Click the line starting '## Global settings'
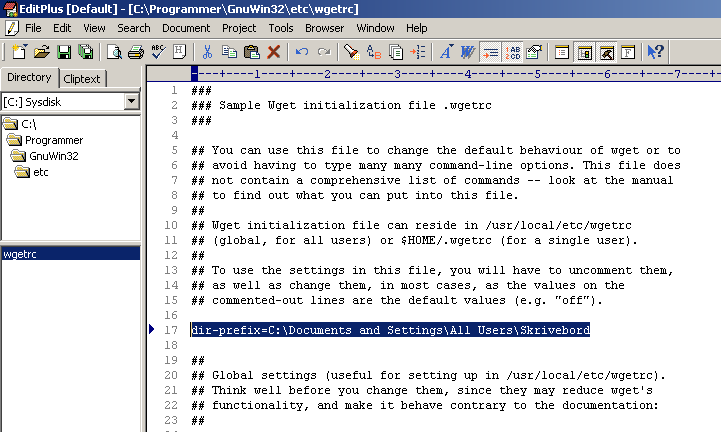 429,375
